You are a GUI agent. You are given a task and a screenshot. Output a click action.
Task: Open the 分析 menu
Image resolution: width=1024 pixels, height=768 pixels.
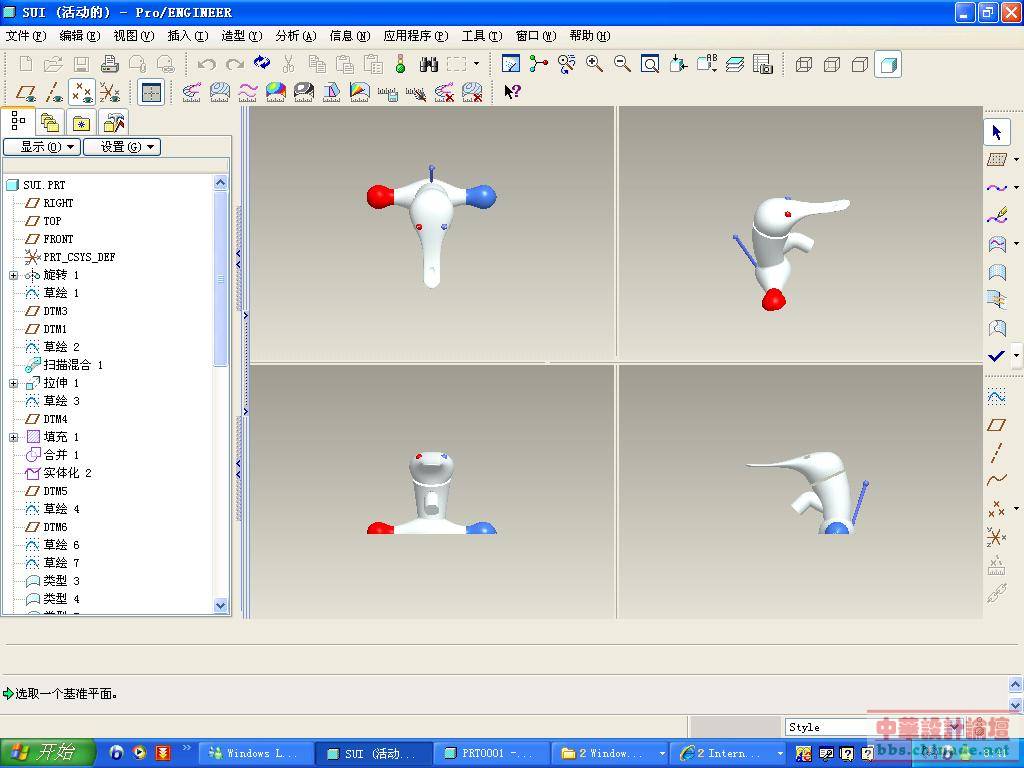click(296, 35)
